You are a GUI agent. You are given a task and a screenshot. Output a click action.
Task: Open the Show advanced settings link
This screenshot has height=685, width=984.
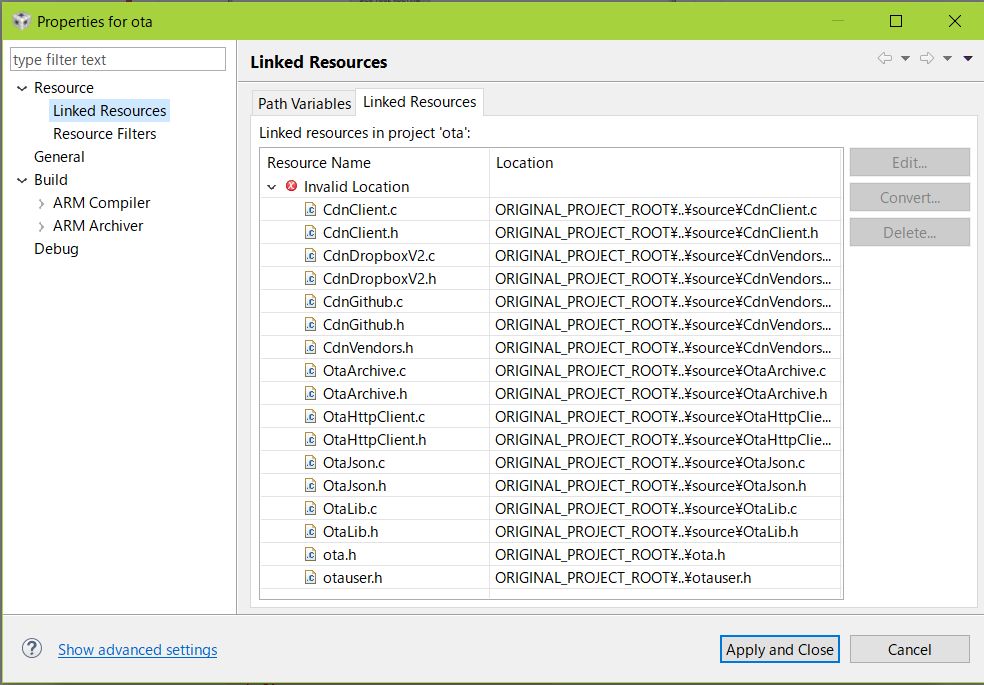coord(137,650)
